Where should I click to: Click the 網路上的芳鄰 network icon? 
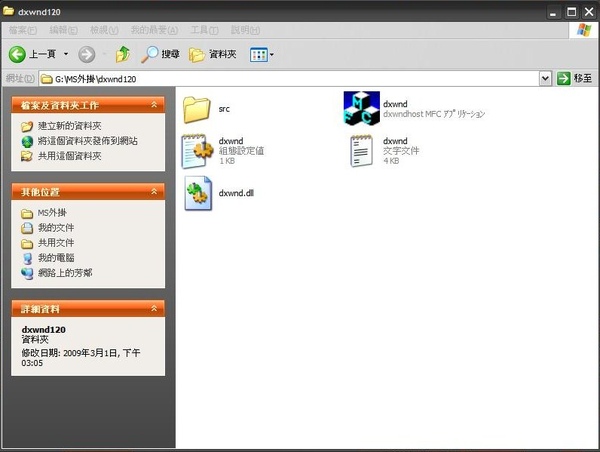[27, 273]
